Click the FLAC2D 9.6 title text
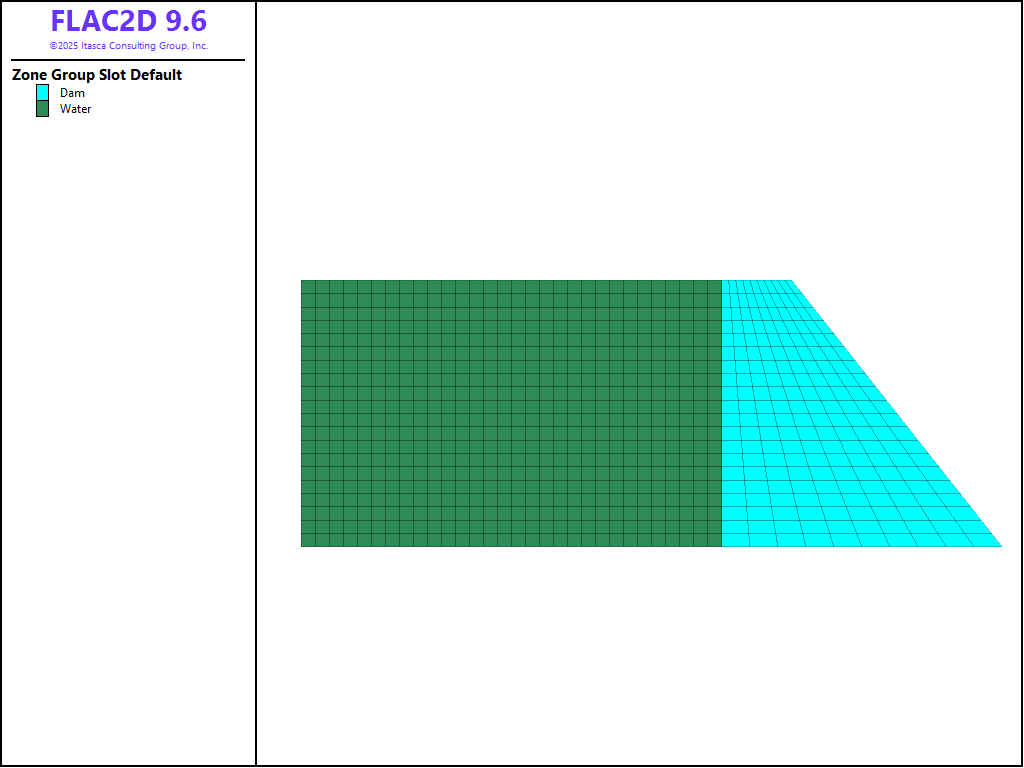1024x768 pixels. click(128, 21)
